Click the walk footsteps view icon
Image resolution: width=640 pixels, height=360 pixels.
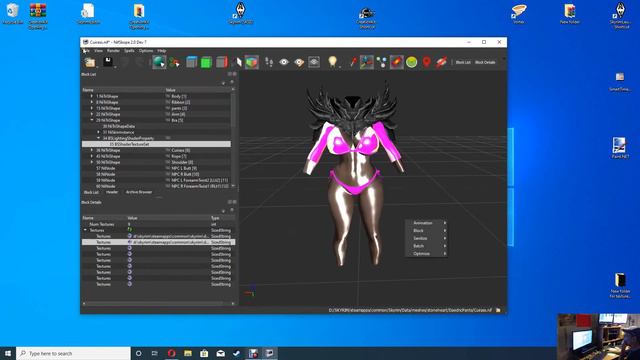[269, 62]
